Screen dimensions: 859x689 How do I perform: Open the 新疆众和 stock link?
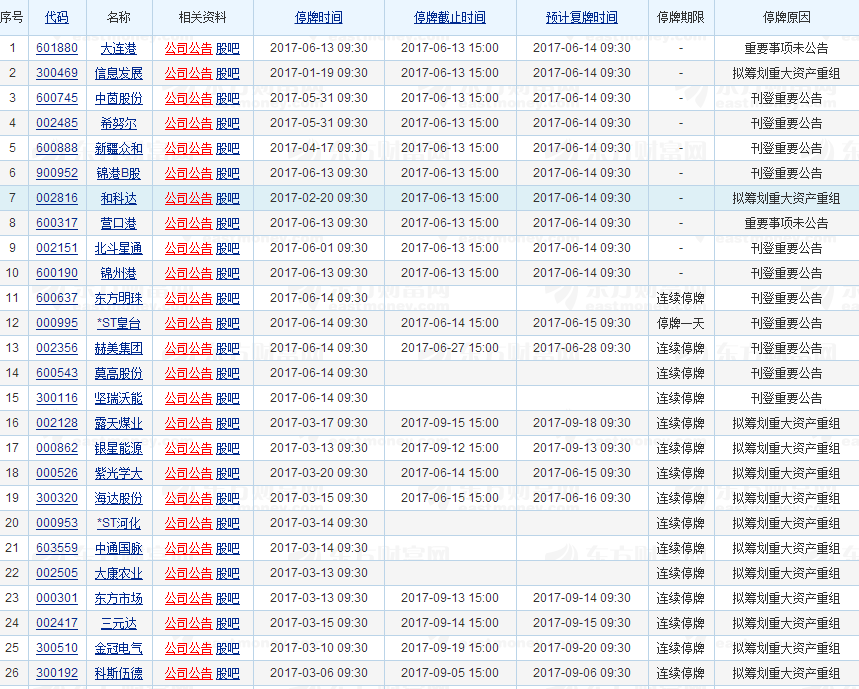point(118,148)
